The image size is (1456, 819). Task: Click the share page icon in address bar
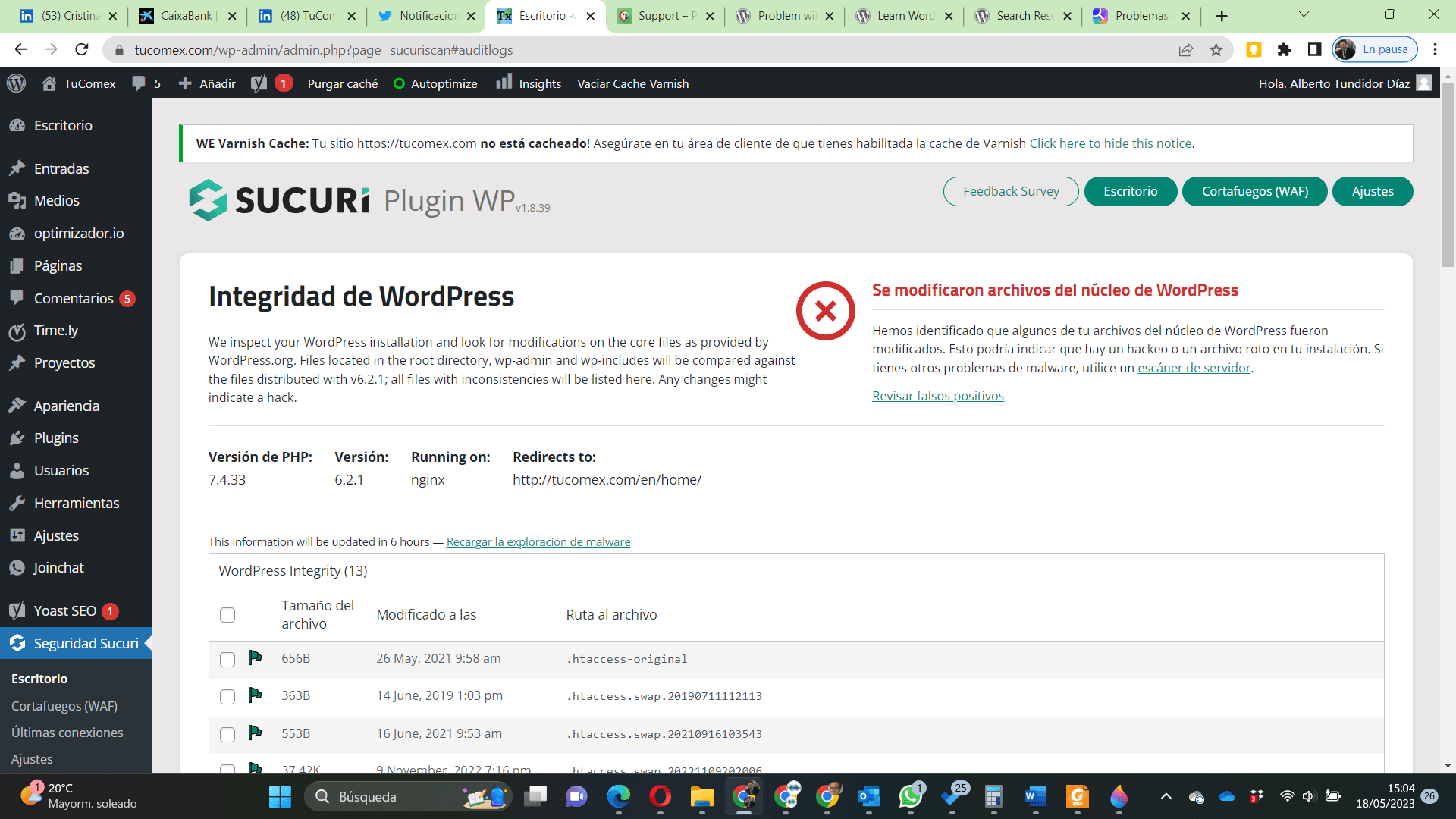(1186, 49)
